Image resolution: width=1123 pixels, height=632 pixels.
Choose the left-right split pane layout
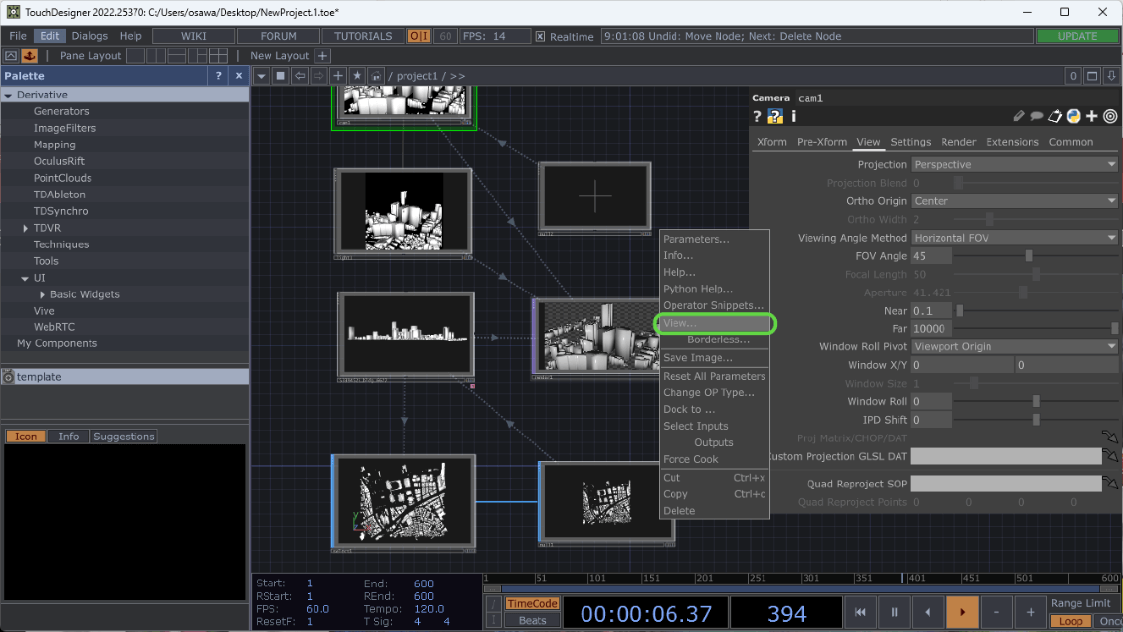[x=156, y=55]
